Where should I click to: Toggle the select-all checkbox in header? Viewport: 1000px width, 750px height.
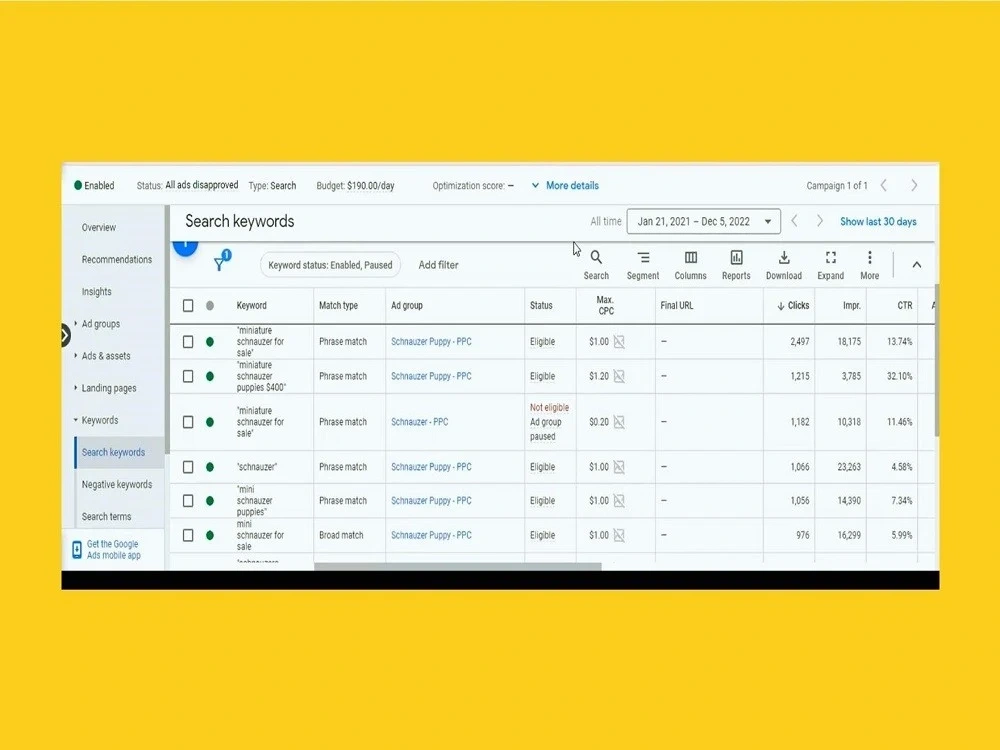pos(188,305)
